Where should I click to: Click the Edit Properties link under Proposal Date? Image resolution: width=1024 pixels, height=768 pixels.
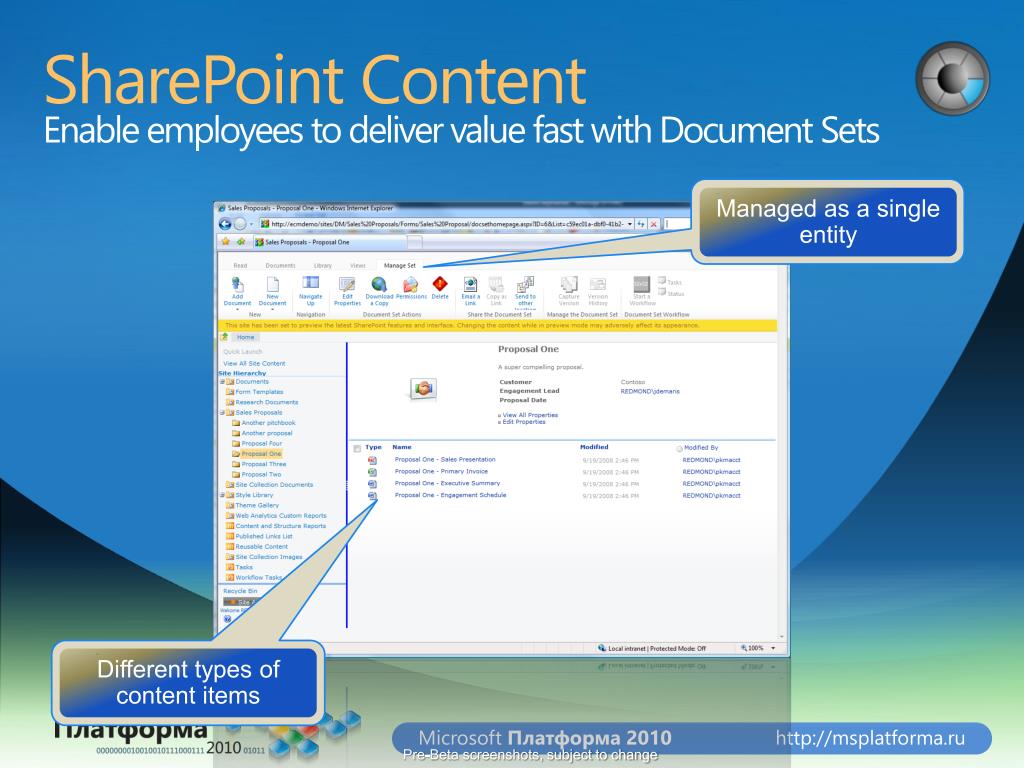(x=524, y=422)
